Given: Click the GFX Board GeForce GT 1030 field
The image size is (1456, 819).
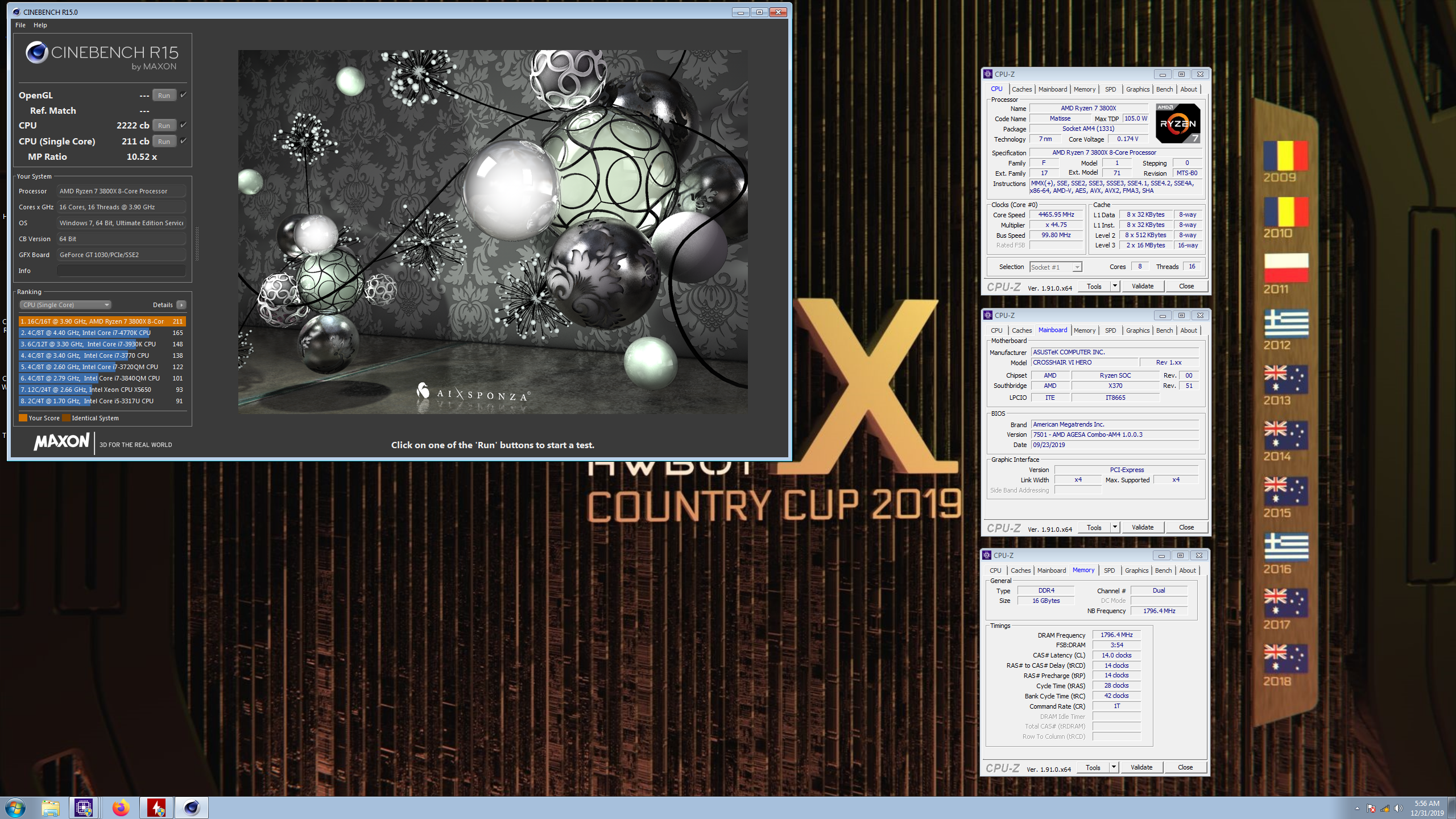Looking at the screenshot, I should tap(121, 255).
